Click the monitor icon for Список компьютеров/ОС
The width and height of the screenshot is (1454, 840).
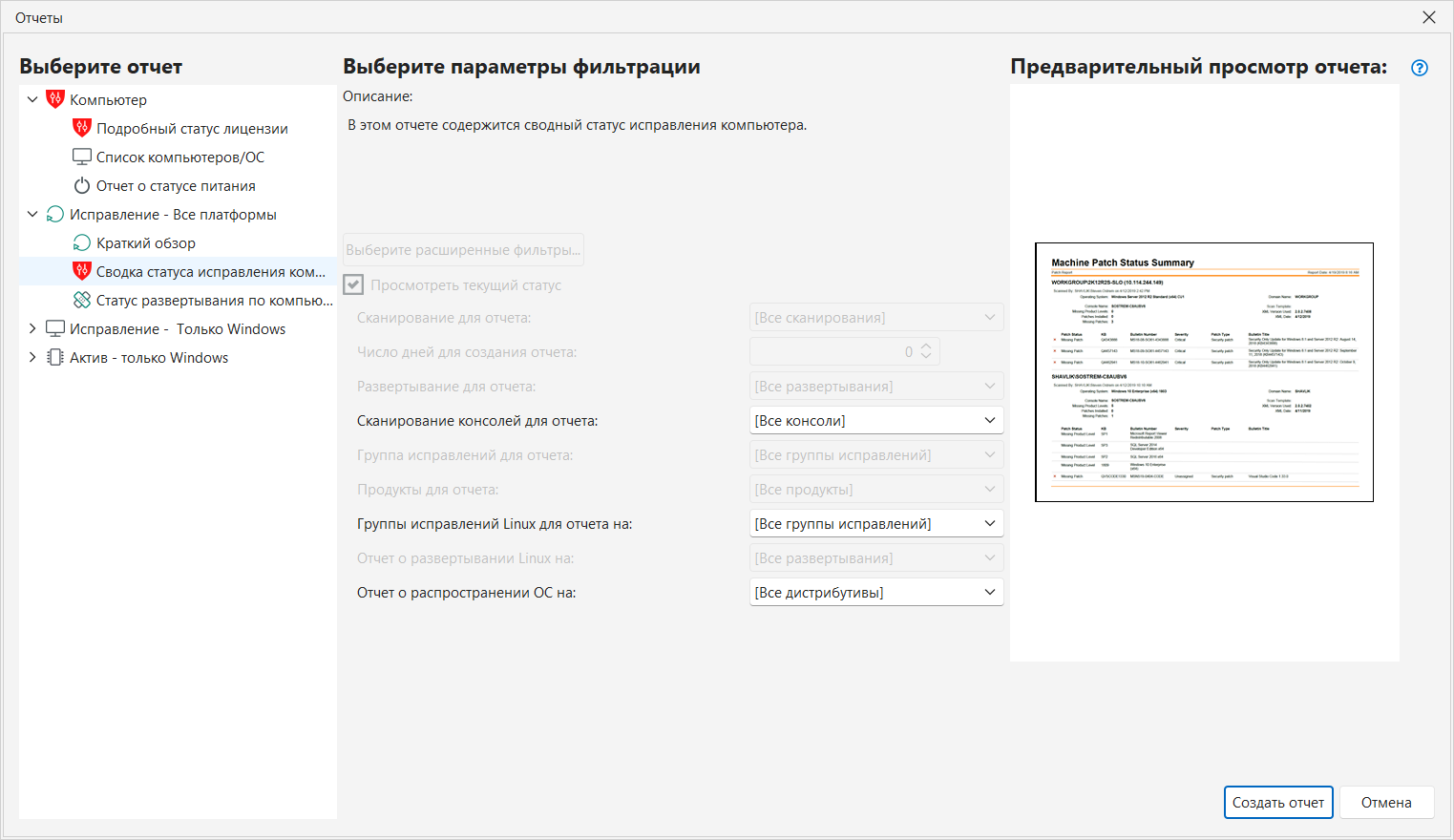(82, 157)
